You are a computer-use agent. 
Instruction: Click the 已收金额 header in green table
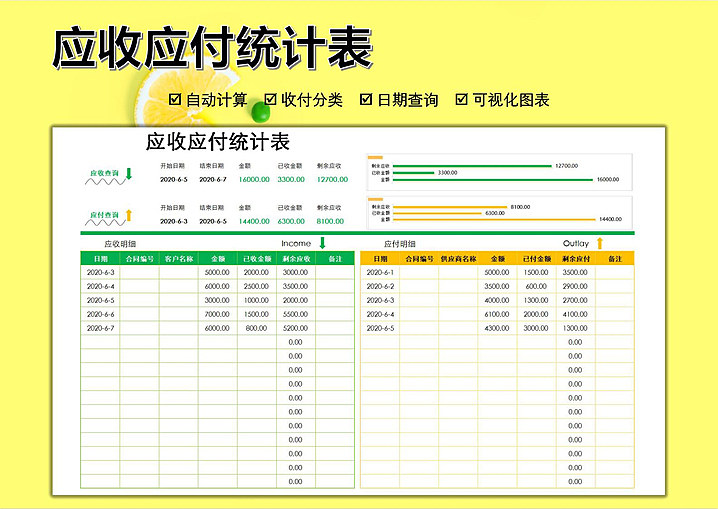click(257, 259)
